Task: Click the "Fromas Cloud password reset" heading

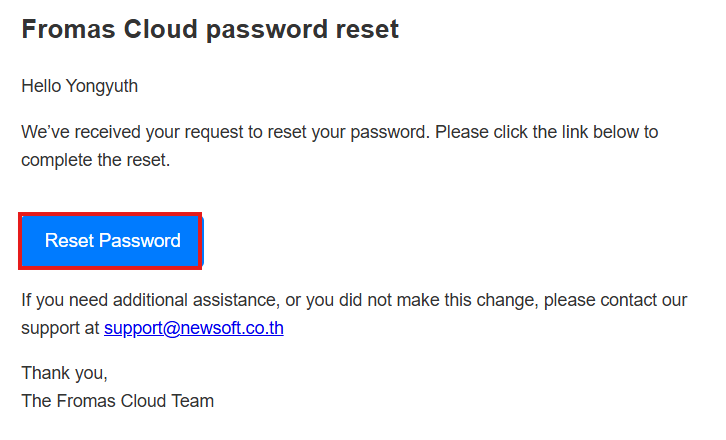Action: [209, 30]
